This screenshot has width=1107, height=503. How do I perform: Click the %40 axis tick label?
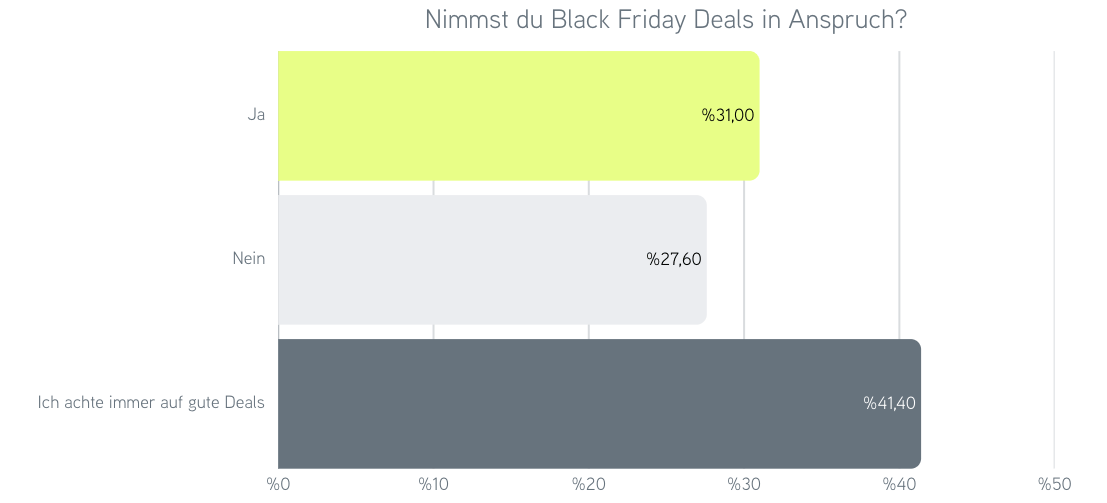(x=899, y=484)
